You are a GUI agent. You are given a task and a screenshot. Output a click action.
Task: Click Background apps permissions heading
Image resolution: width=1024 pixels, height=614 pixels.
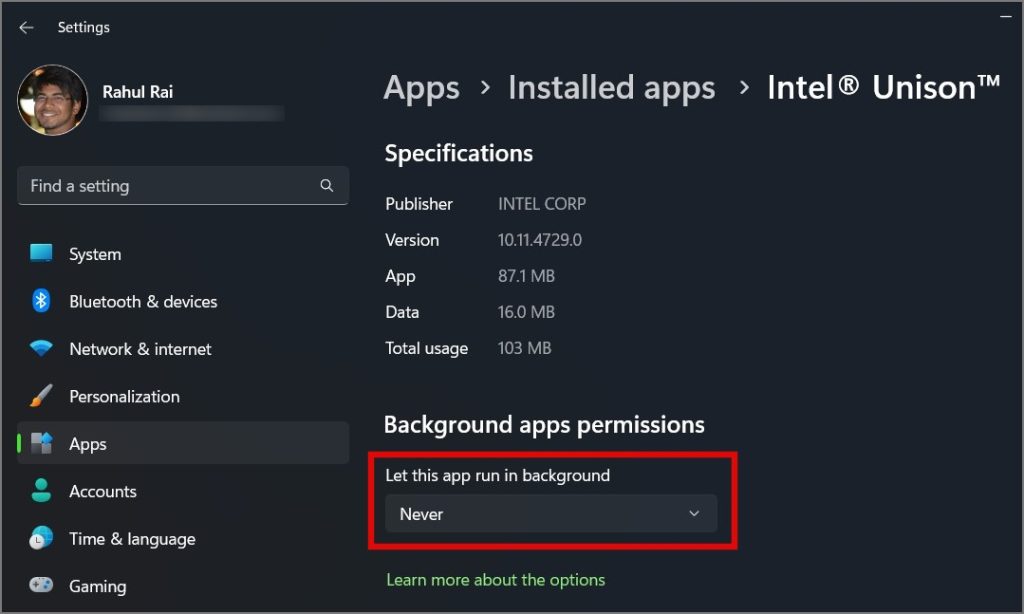[x=544, y=425]
